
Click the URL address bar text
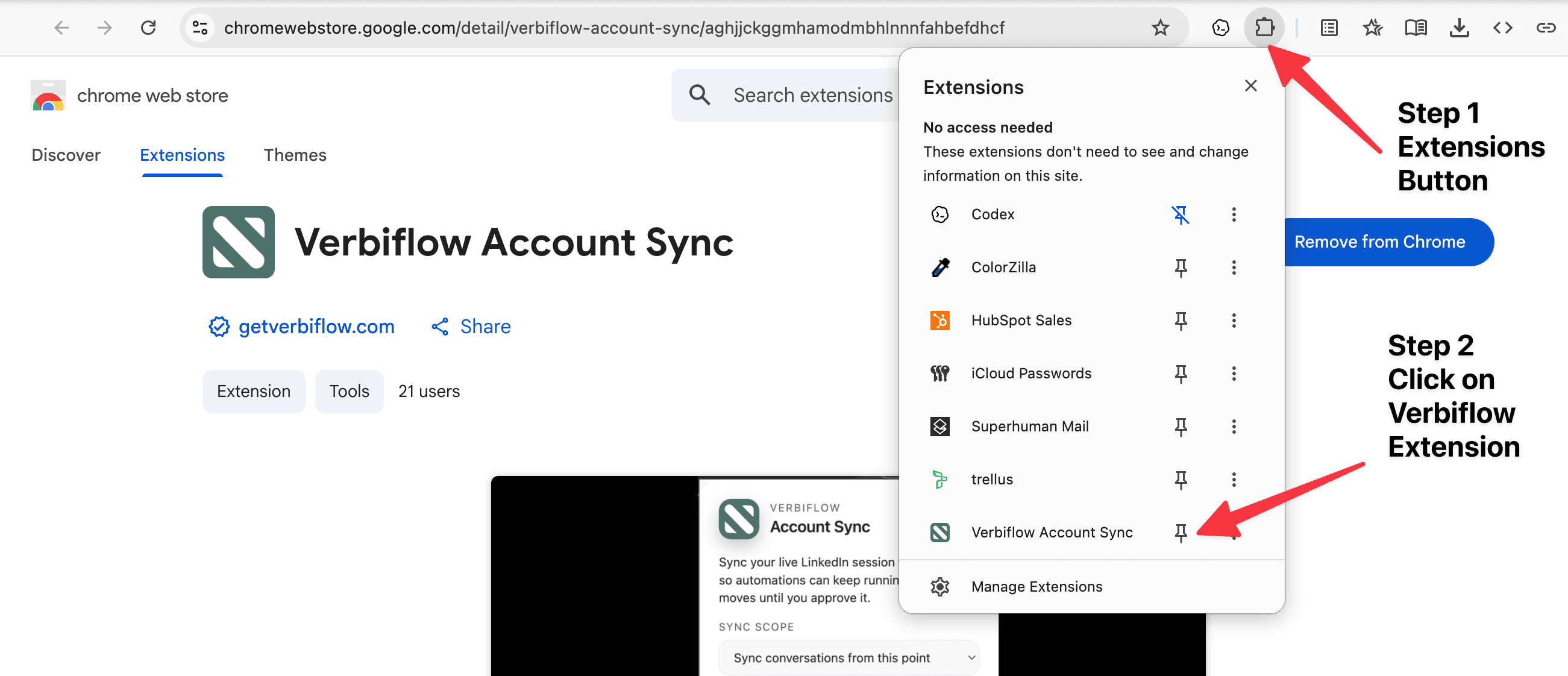(613, 27)
